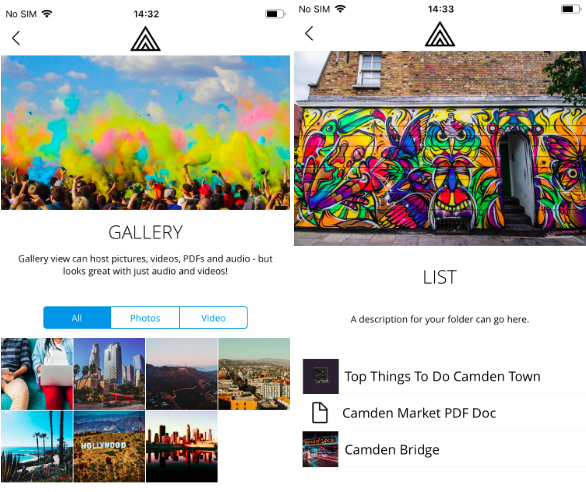Open the Camden Bridge night thumbnail

tap(321, 449)
